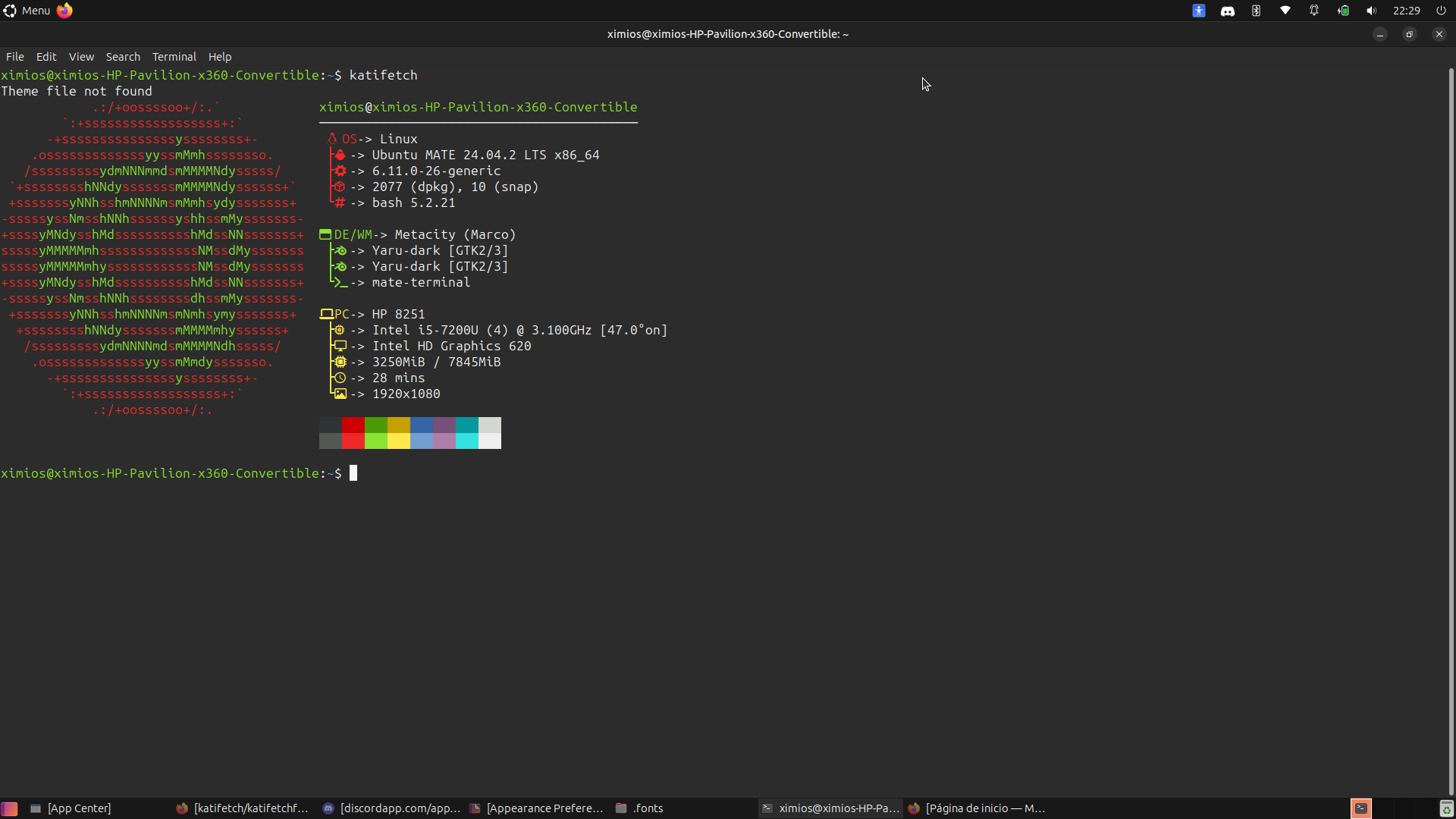
Task: Click the notification bell icon
Action: [x=1314, y=11]
